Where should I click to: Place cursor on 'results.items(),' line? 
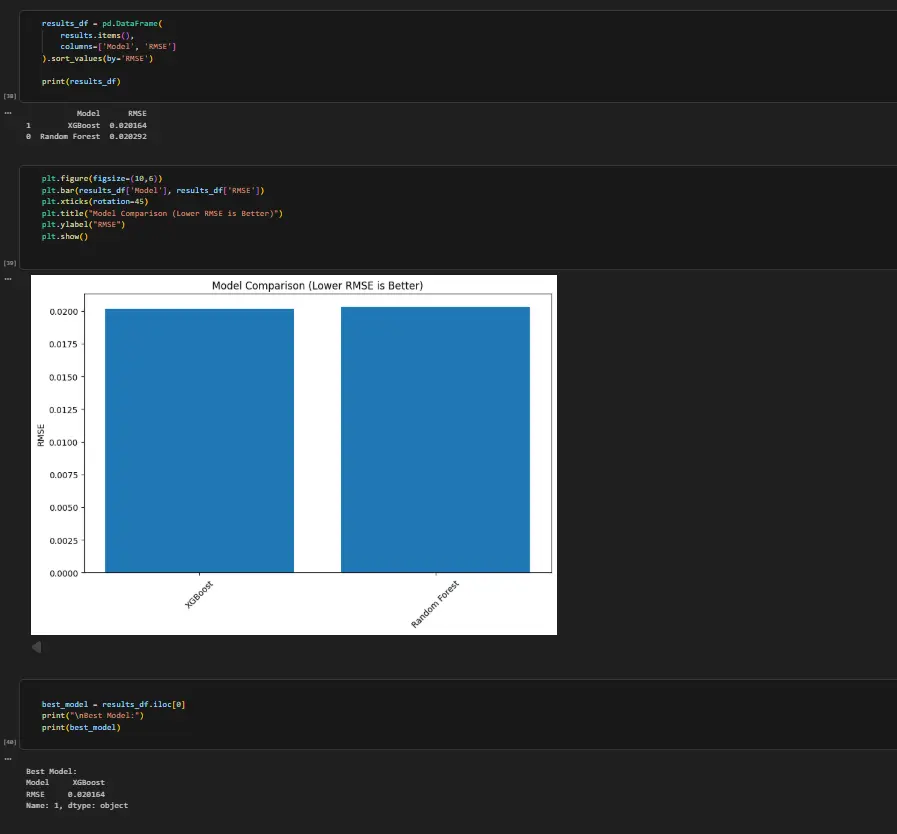97,35
